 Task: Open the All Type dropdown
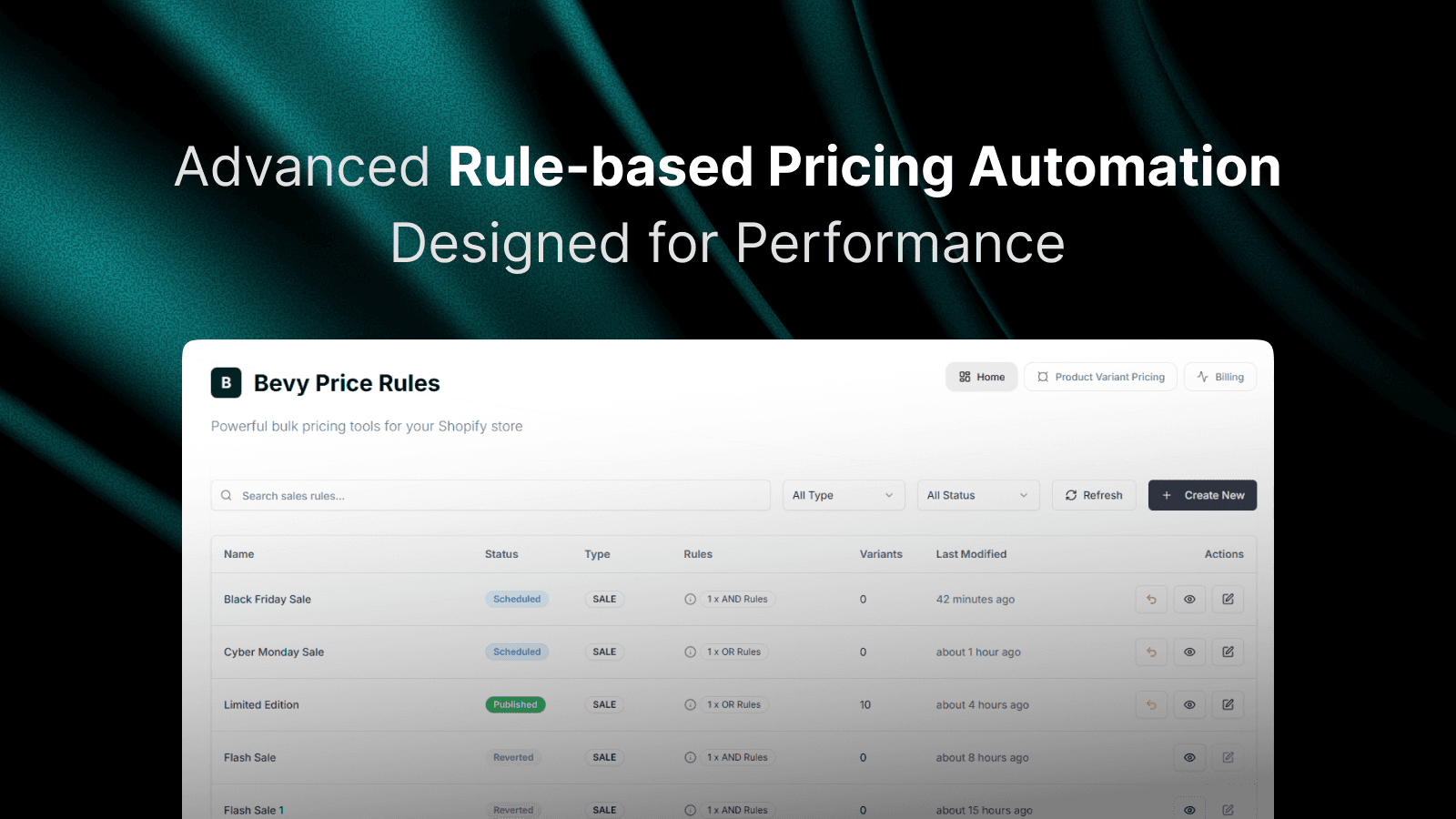coord(844,495)
